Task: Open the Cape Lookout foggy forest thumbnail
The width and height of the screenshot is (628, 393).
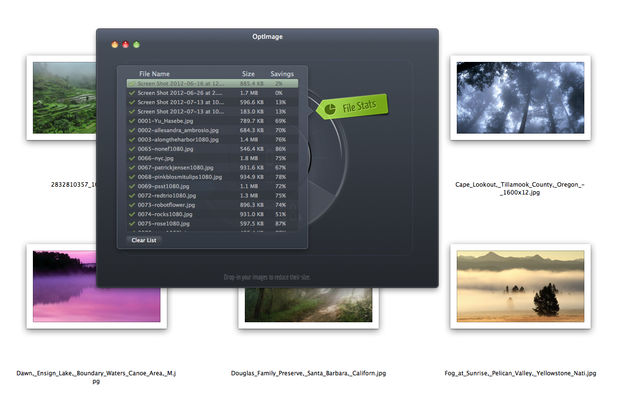Action: [x=520, y=98]
